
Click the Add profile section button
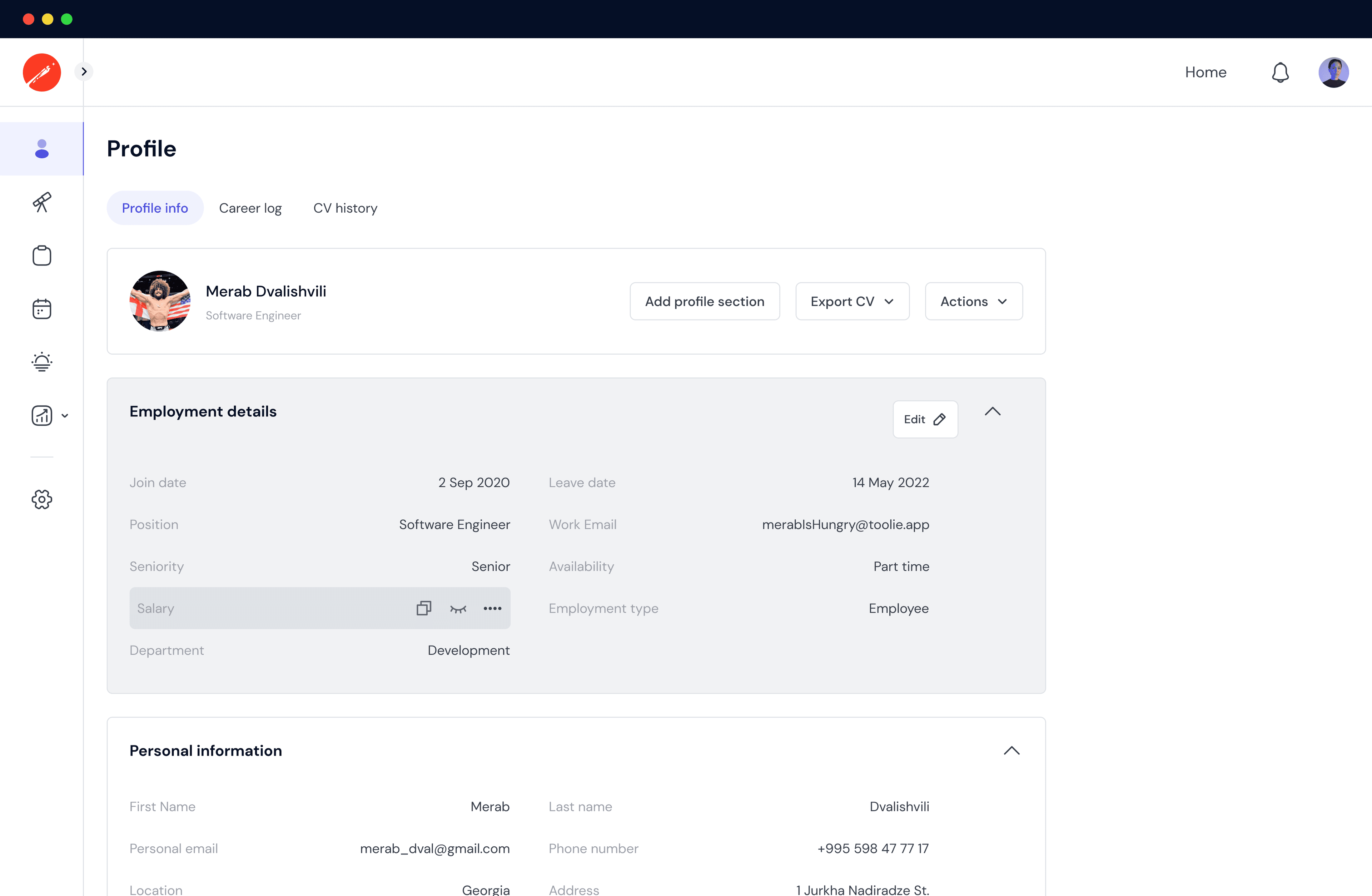pos(705,301)
